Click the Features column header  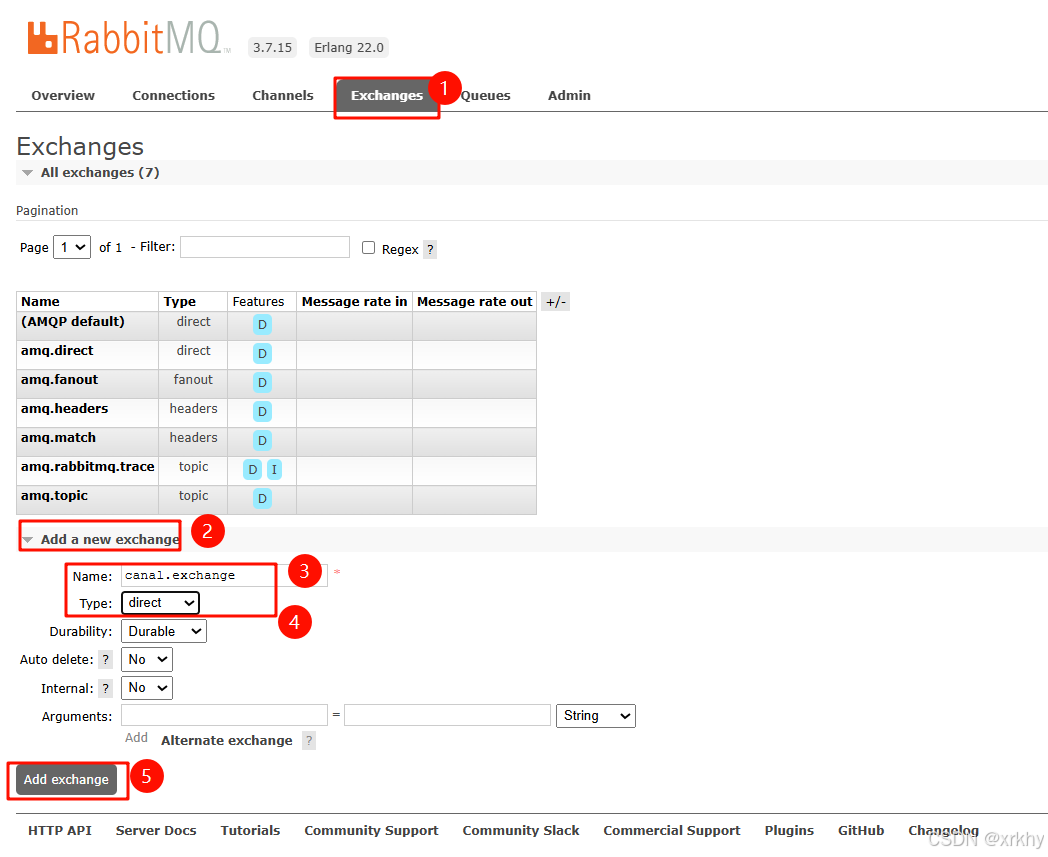pos(258,301)
